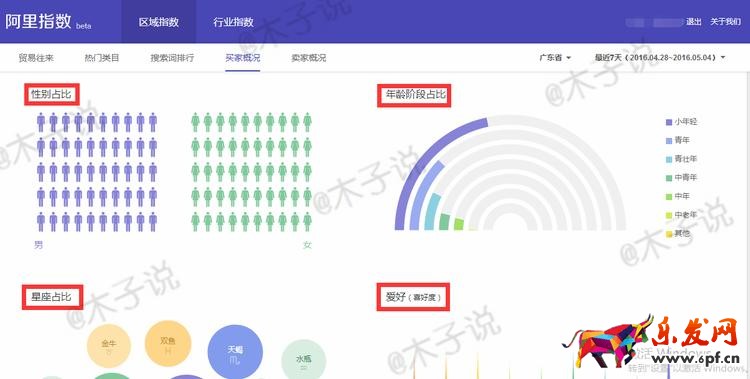Image resolution: width=750 pixels, height=379 pixels.
Task: Open the 关于我们 link
Action: (725, 22)
